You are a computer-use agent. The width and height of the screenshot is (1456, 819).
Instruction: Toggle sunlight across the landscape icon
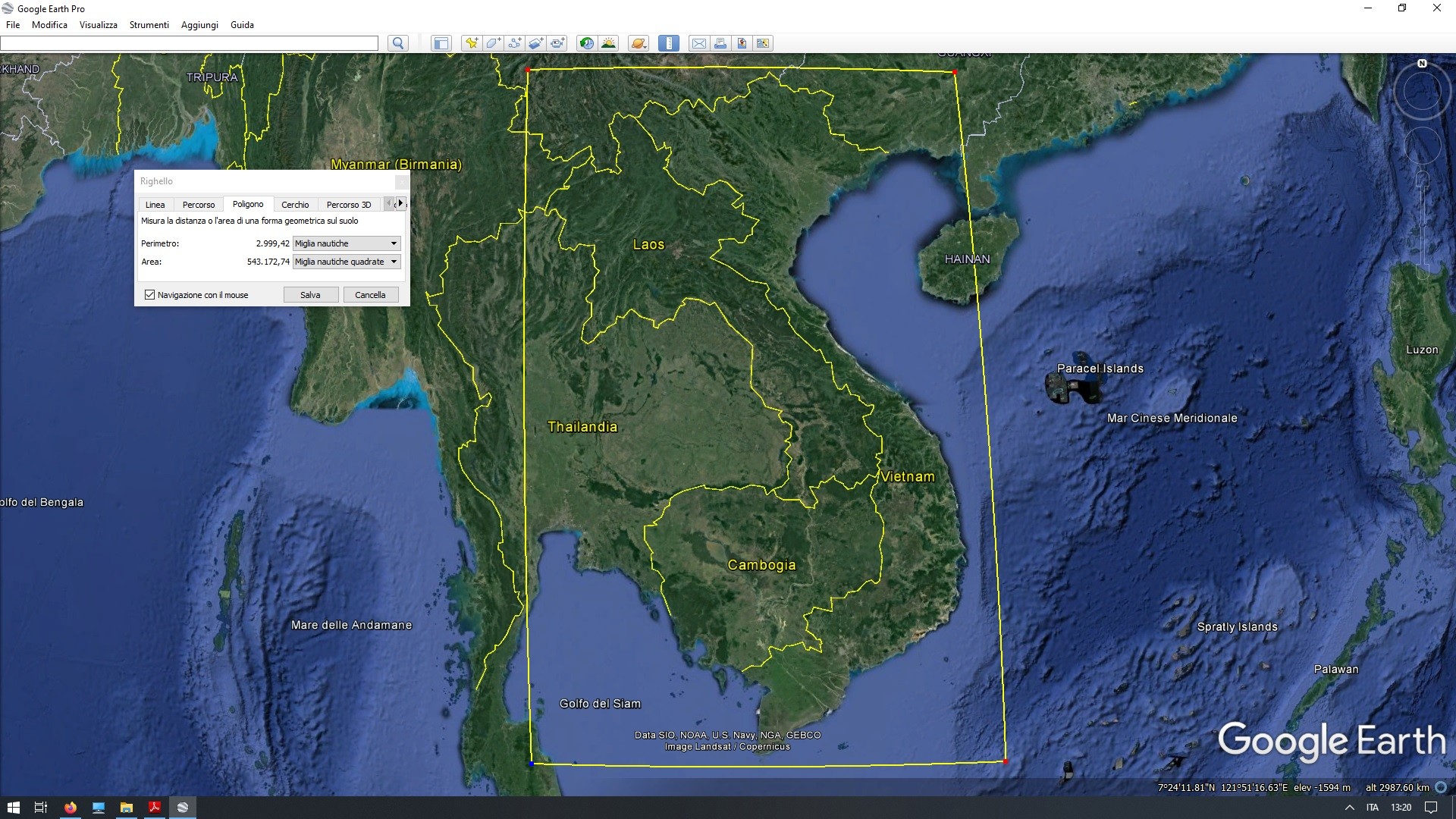tap(608, 43)
